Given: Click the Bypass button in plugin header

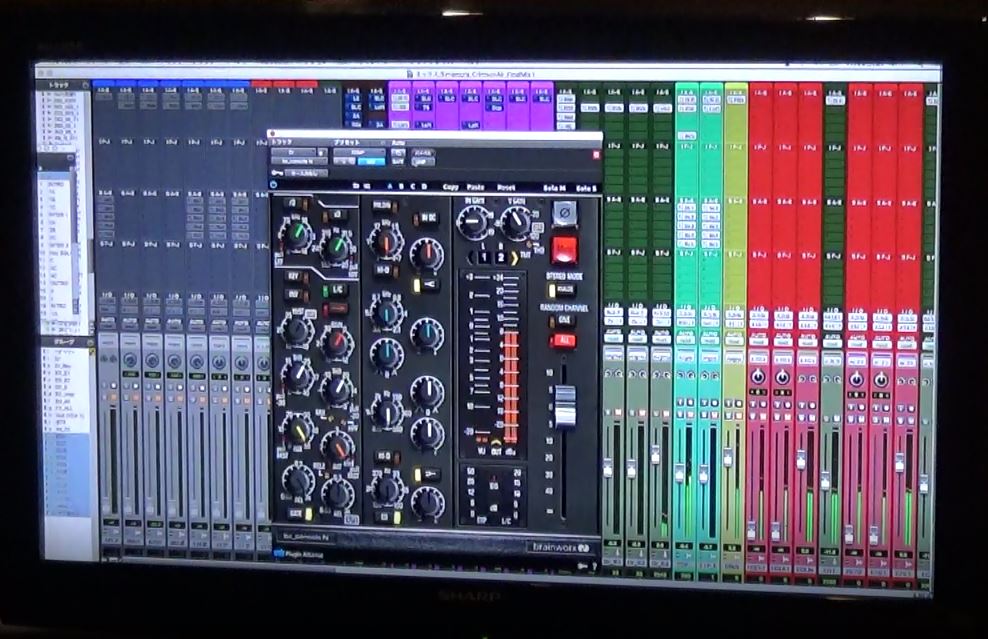Looking at the screenshot, I should [421, 153].
